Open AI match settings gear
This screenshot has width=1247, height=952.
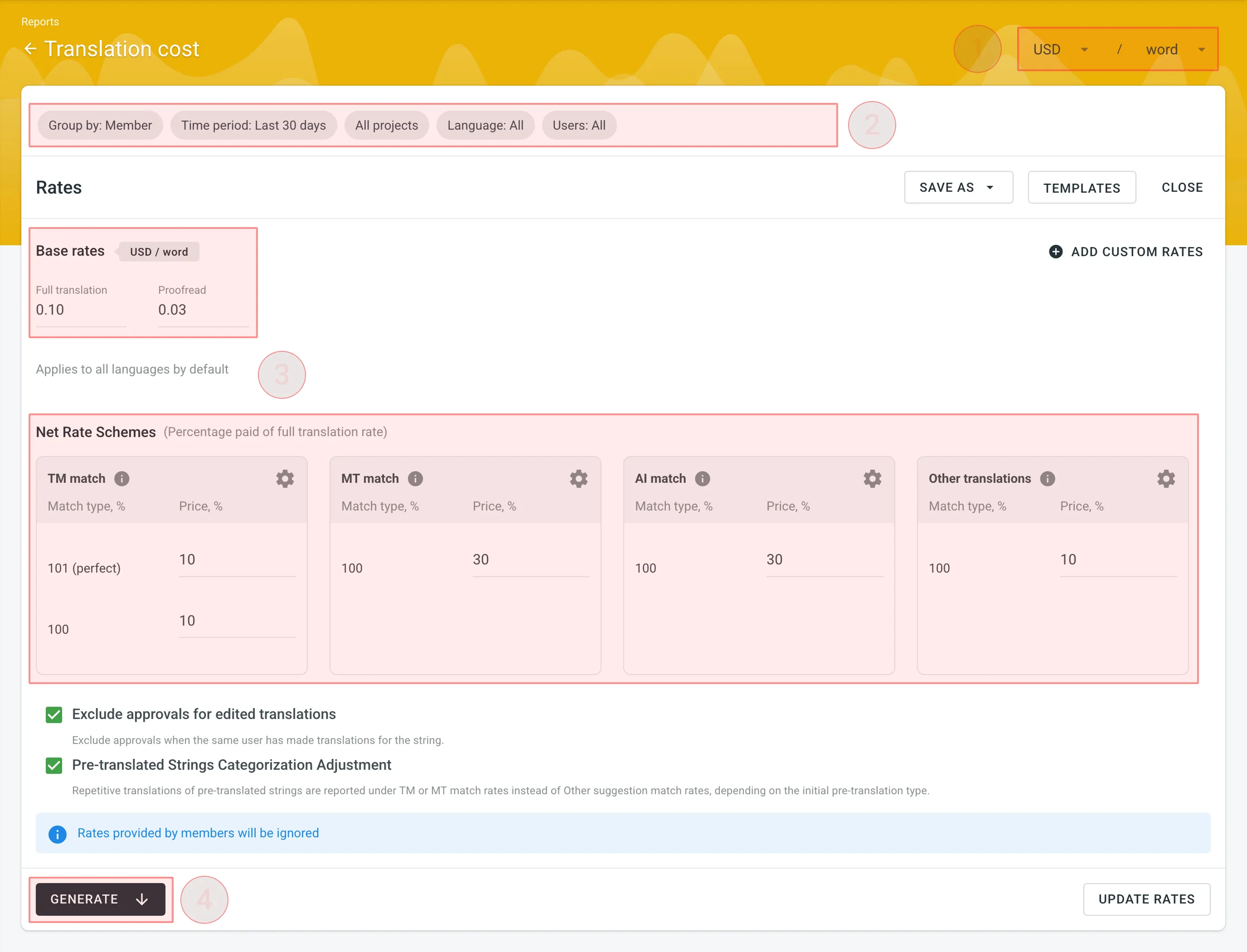coord(872,478)
